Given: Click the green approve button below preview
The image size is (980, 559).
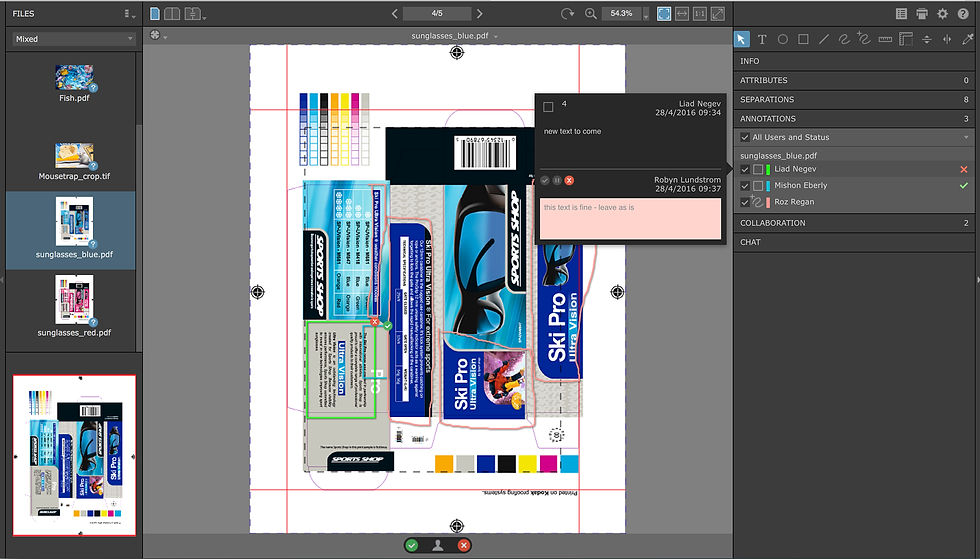Looking at the screenshot, I should [x=411, y=545].
